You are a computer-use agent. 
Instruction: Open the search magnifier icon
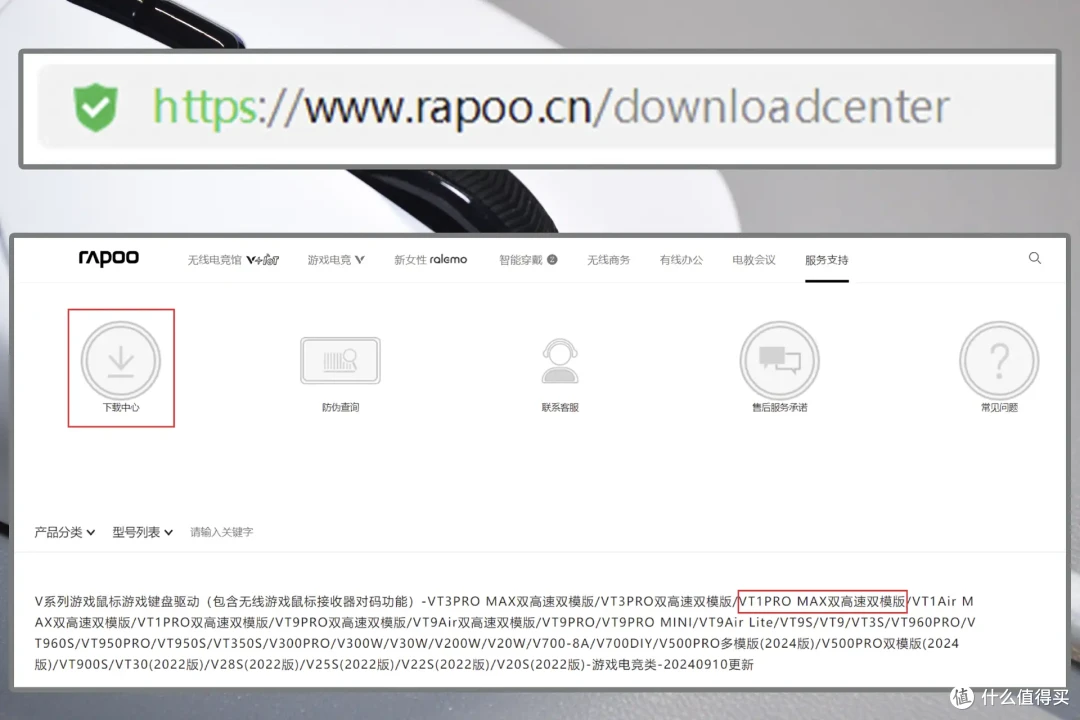1035,258
